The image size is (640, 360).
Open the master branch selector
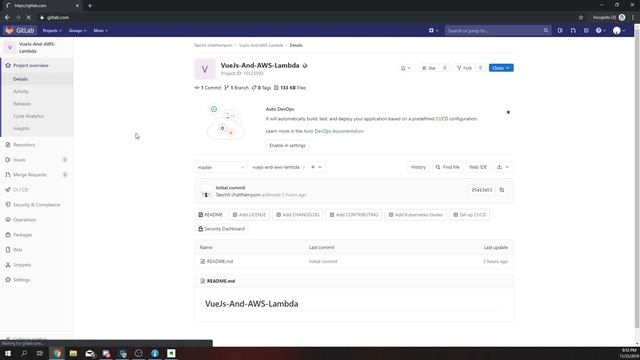221,167
